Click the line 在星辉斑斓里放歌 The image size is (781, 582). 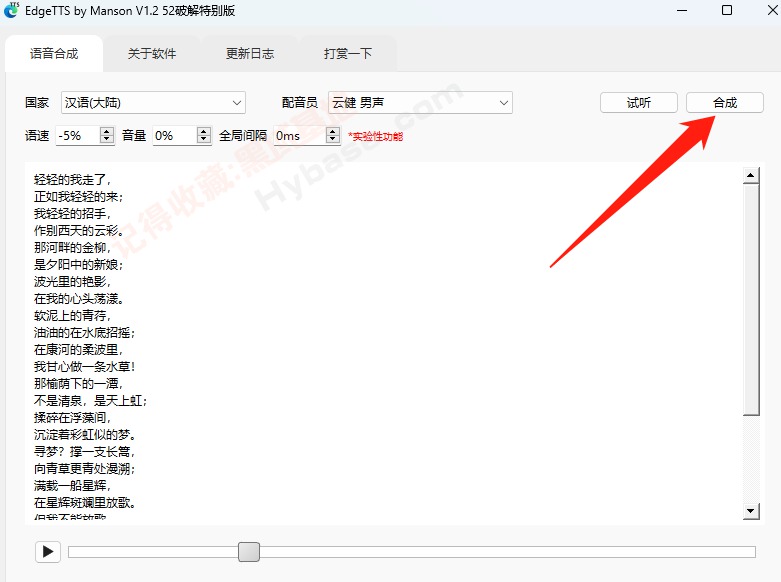pyautogui.click(x=85, y=503)
